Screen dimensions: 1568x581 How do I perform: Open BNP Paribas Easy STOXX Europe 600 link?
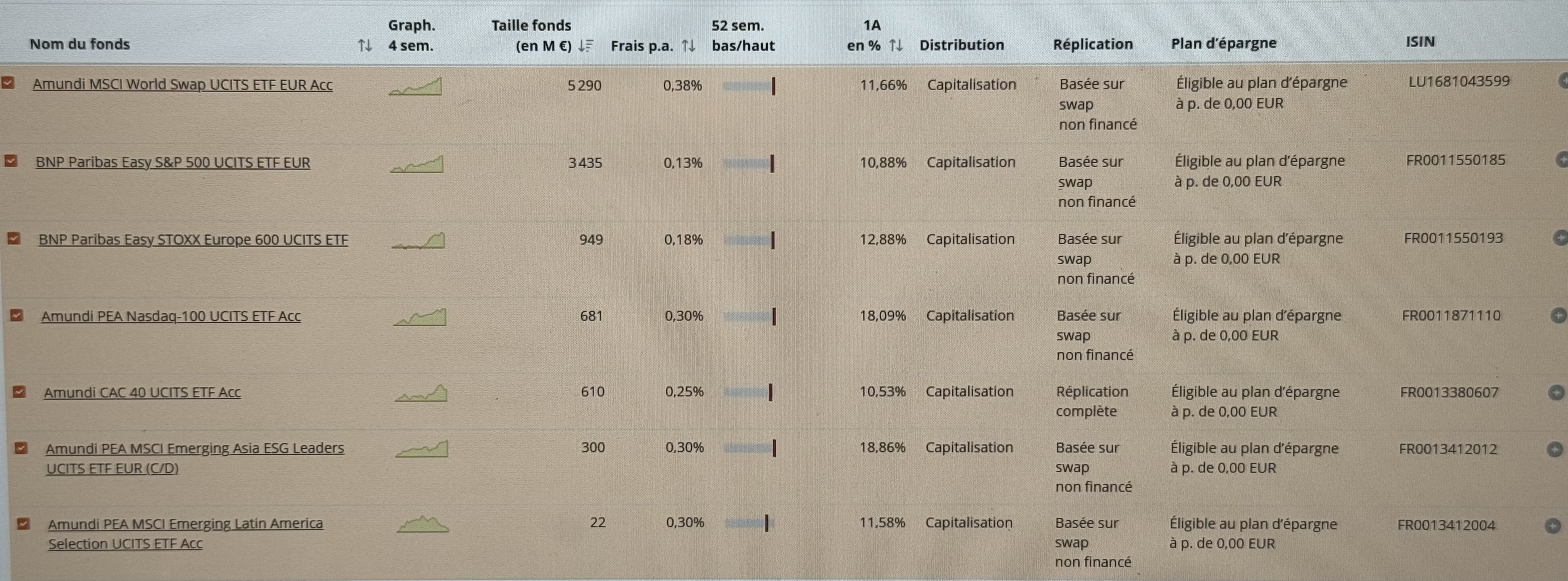pos(193,240)
